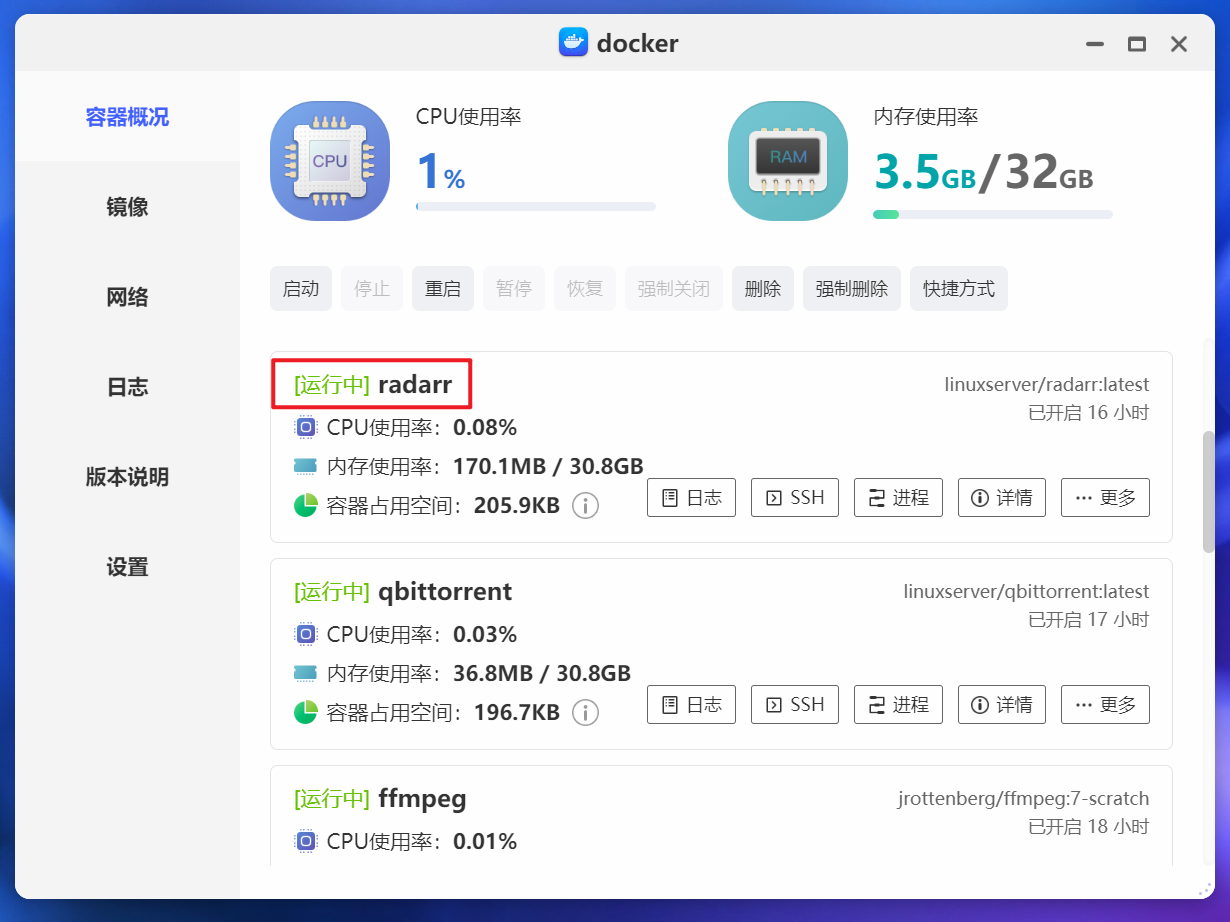Open SSH for qbittorrent container
Image resolution: width=1230 pixels, height=922 pixels.
tap(795, 704)
